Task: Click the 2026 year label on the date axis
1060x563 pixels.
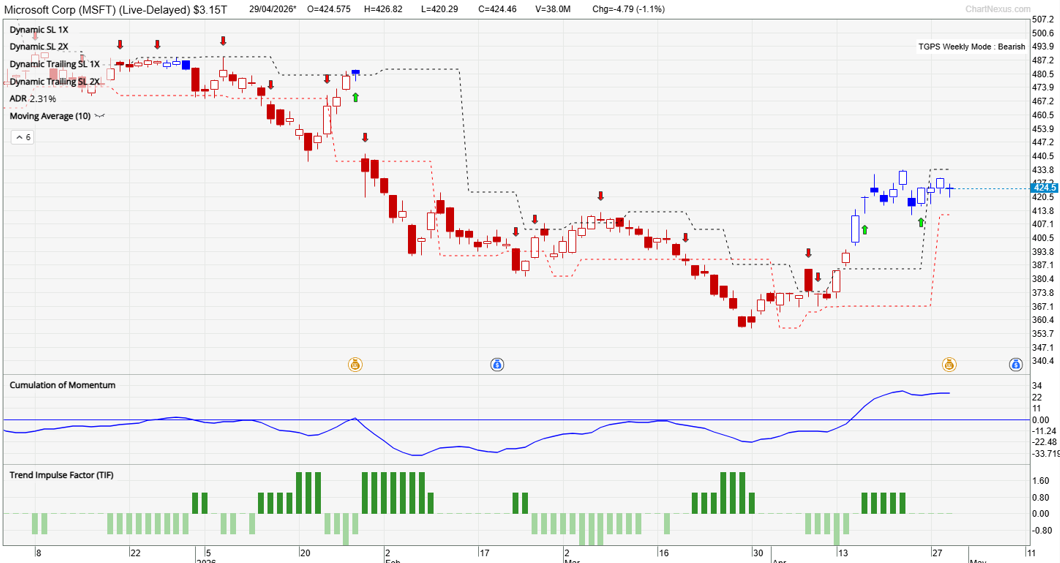Action: pos(205,560)
